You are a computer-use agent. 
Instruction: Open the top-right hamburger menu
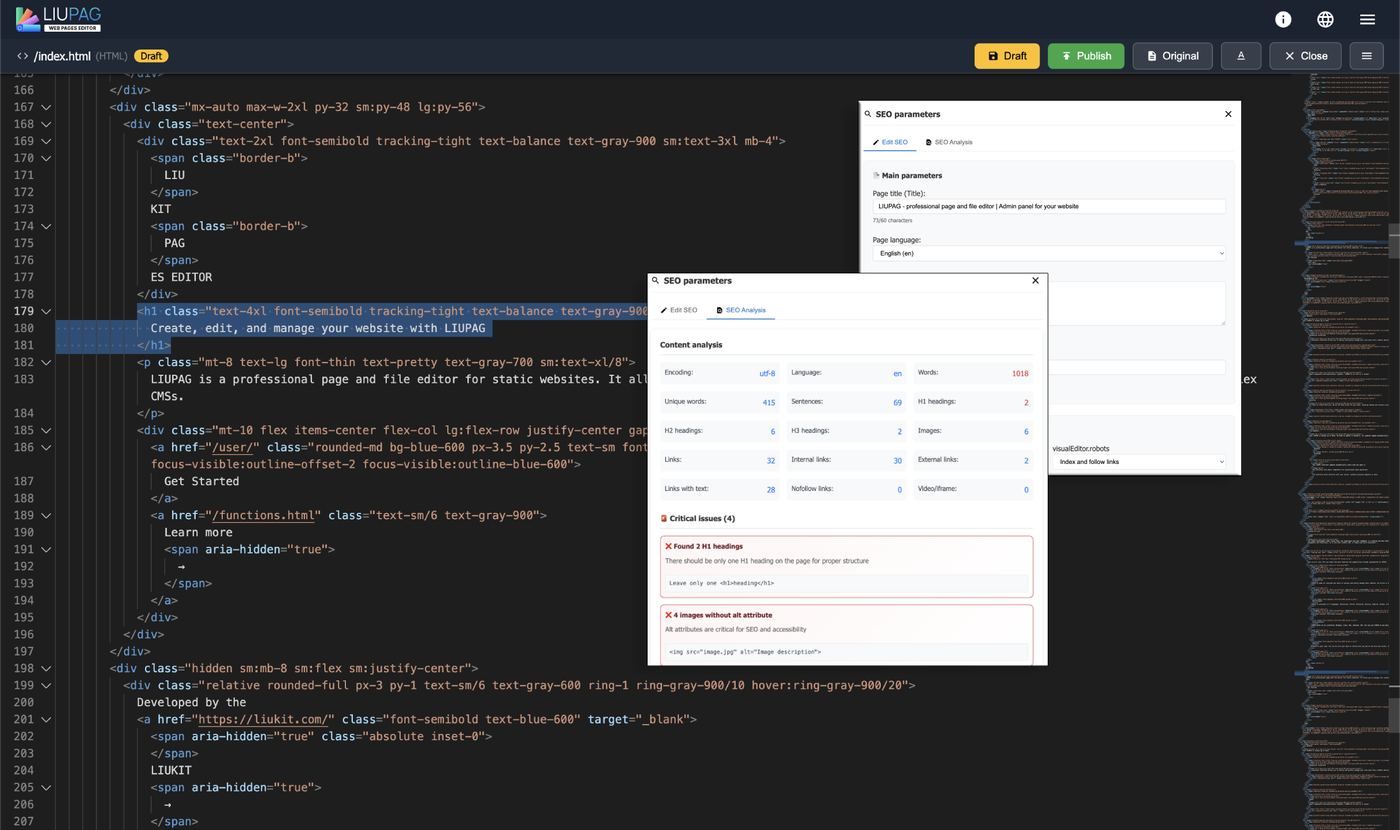[1367, 20]
